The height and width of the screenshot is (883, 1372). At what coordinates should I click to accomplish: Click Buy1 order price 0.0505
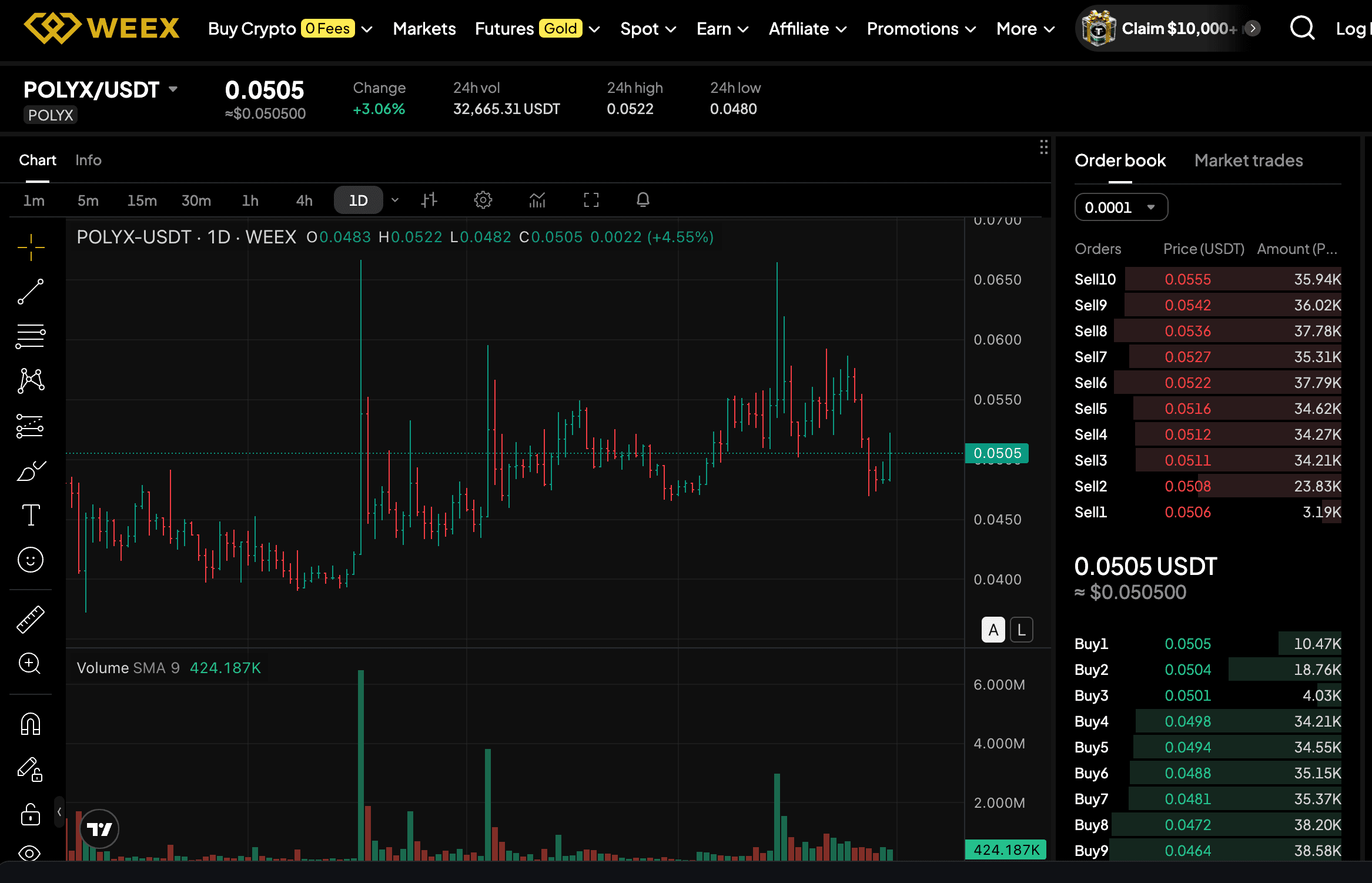click(1188, 644)
